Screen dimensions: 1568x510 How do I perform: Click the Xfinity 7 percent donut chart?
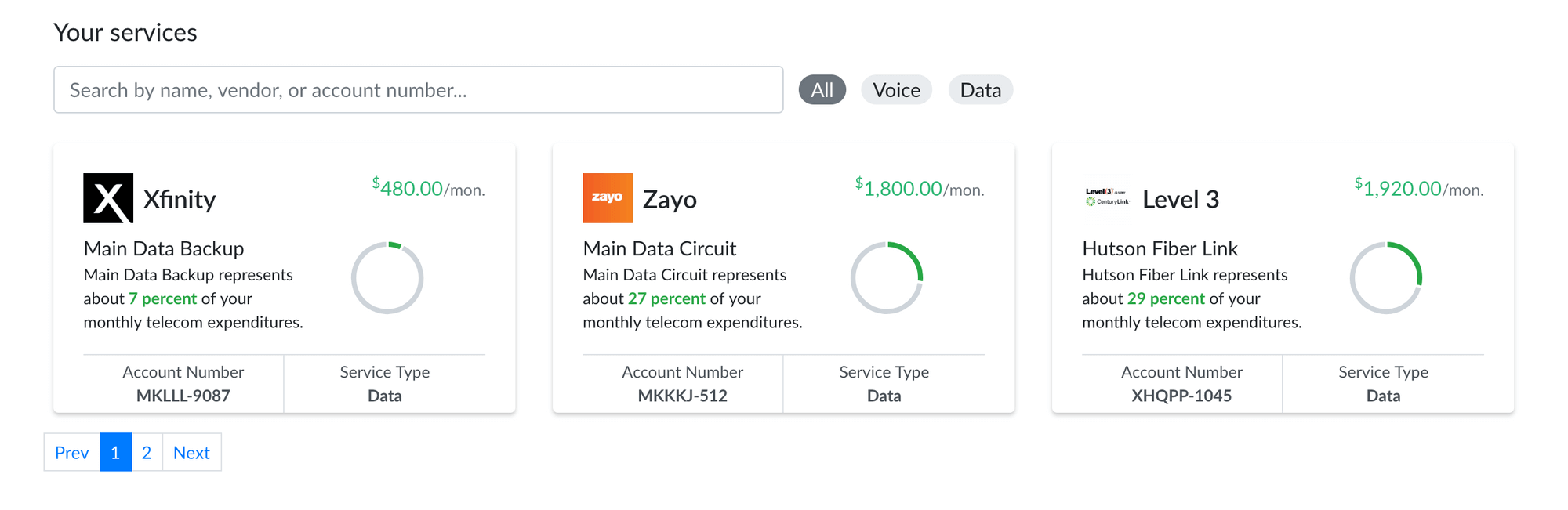click(x=387, y=278)
